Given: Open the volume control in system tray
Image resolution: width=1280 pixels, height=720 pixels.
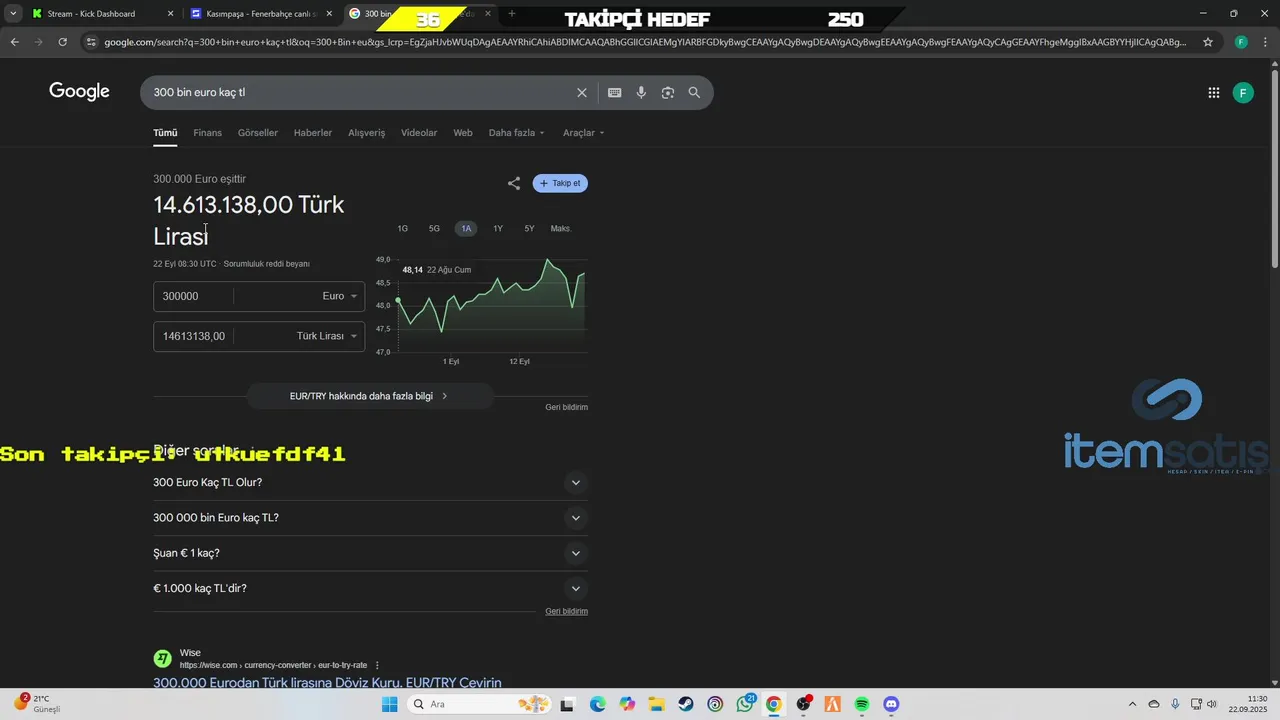Looking at the screenshot, I should click(x=1212, y=704).
